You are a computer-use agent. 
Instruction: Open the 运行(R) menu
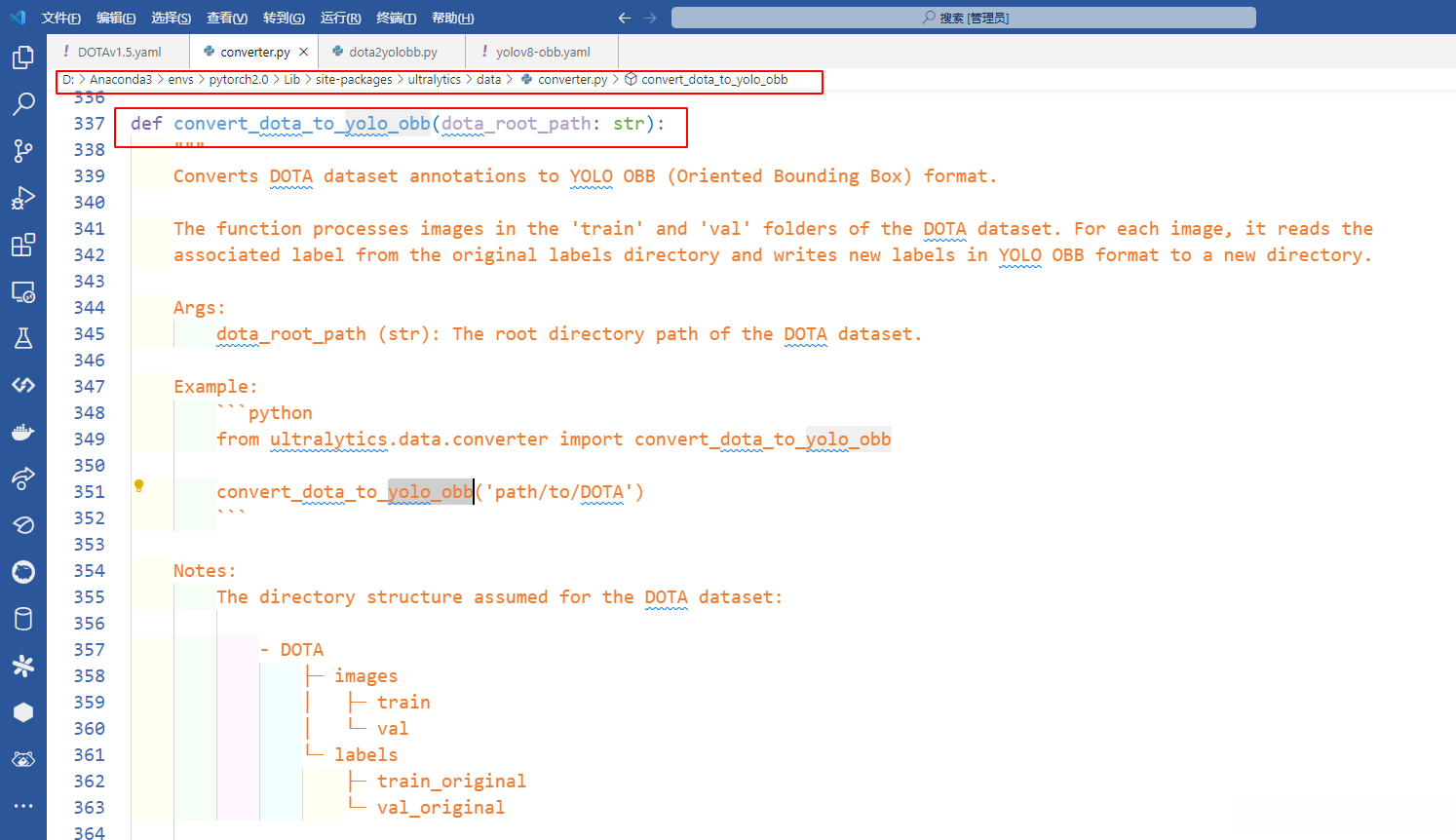pyautogui.click(x=341, y=18)
